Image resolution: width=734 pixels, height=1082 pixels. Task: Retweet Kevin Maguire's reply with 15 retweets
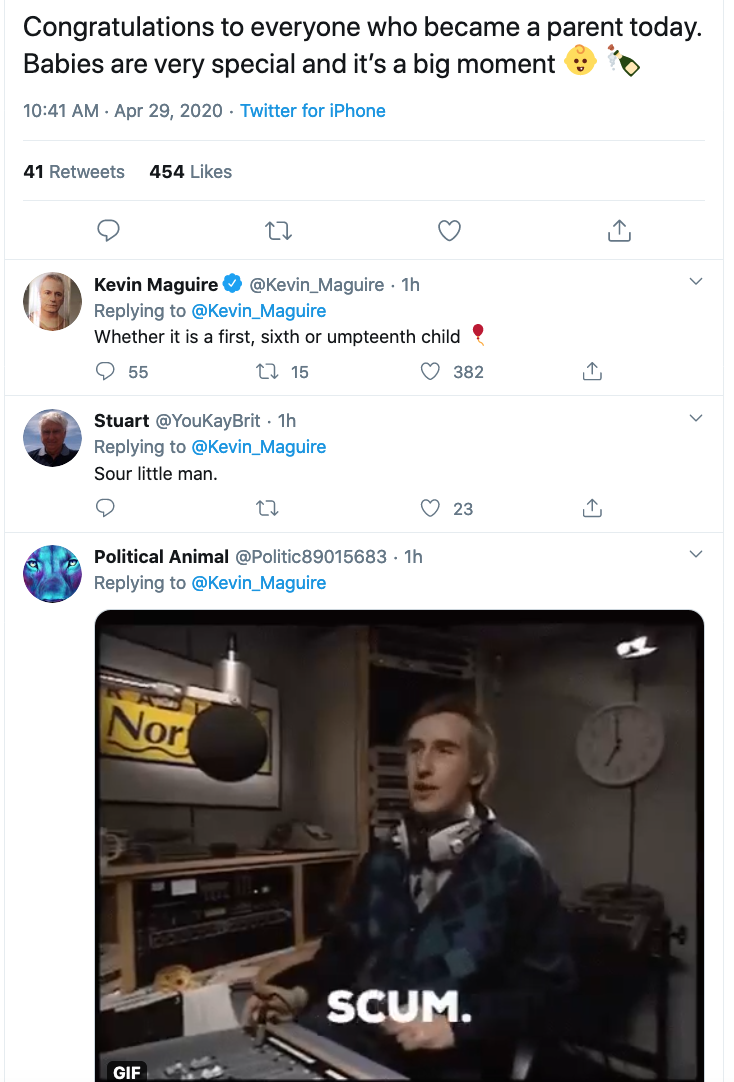pyautogui.click(x=267, y=372)
